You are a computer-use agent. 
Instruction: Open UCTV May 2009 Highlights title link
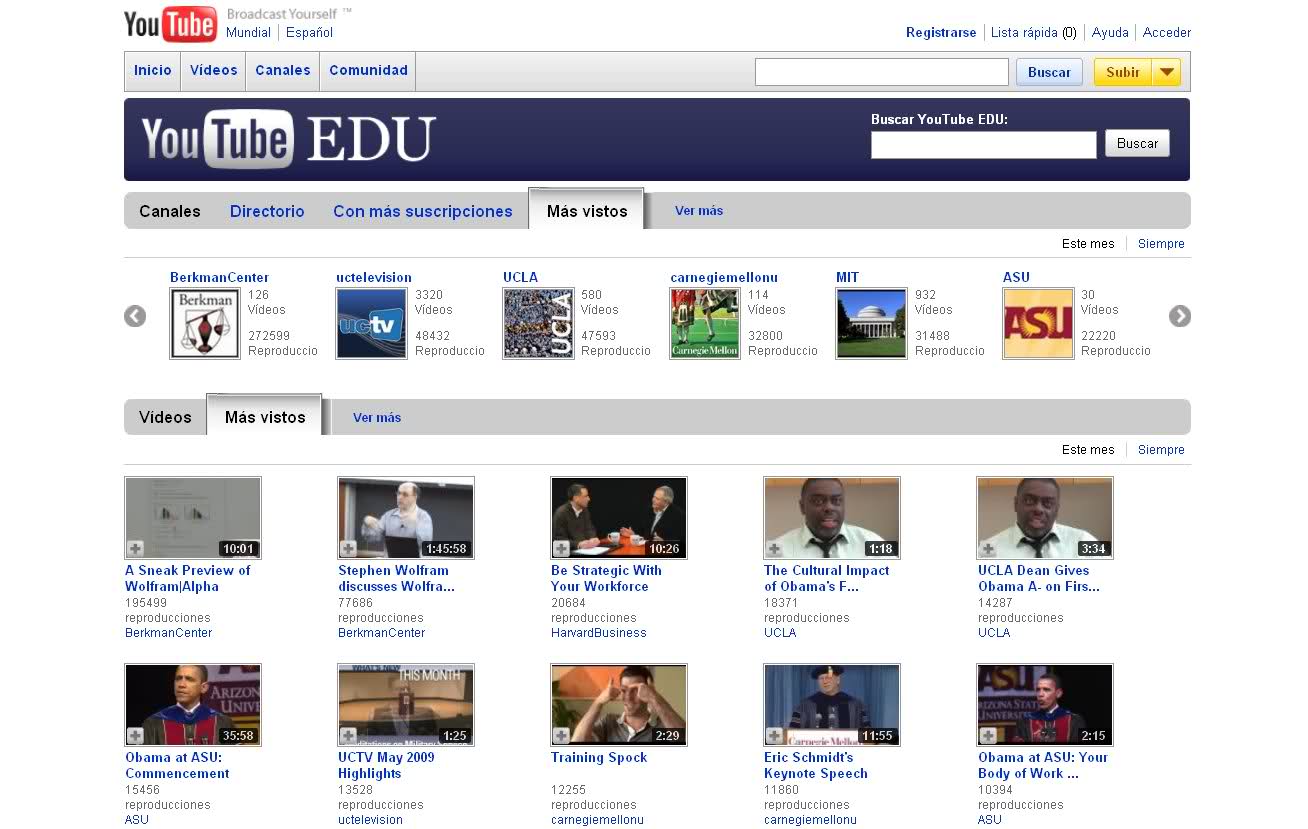(386, 766)
